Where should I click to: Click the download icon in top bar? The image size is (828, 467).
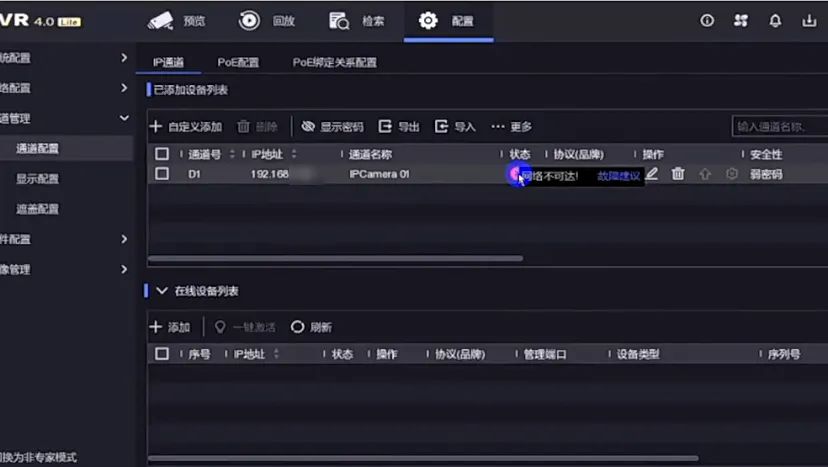click(x=809, y=20)
